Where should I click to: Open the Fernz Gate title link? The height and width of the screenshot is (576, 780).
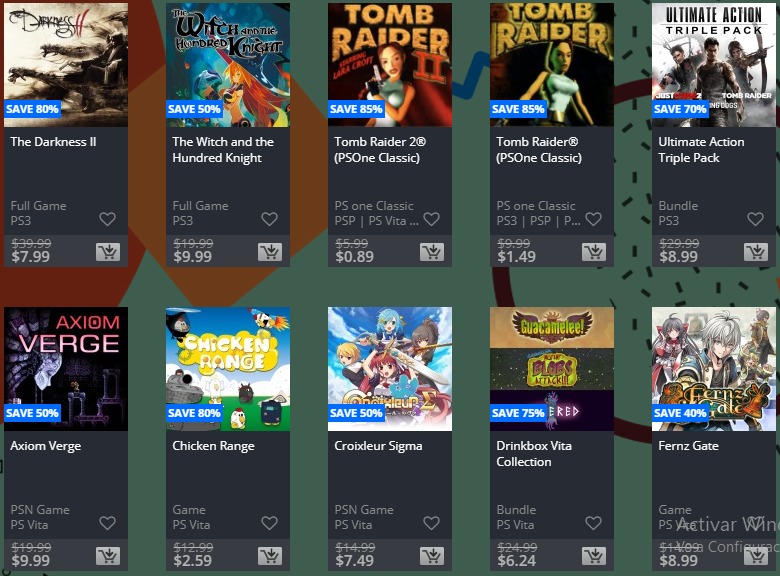pyautogui.click(x=688, y=446)
